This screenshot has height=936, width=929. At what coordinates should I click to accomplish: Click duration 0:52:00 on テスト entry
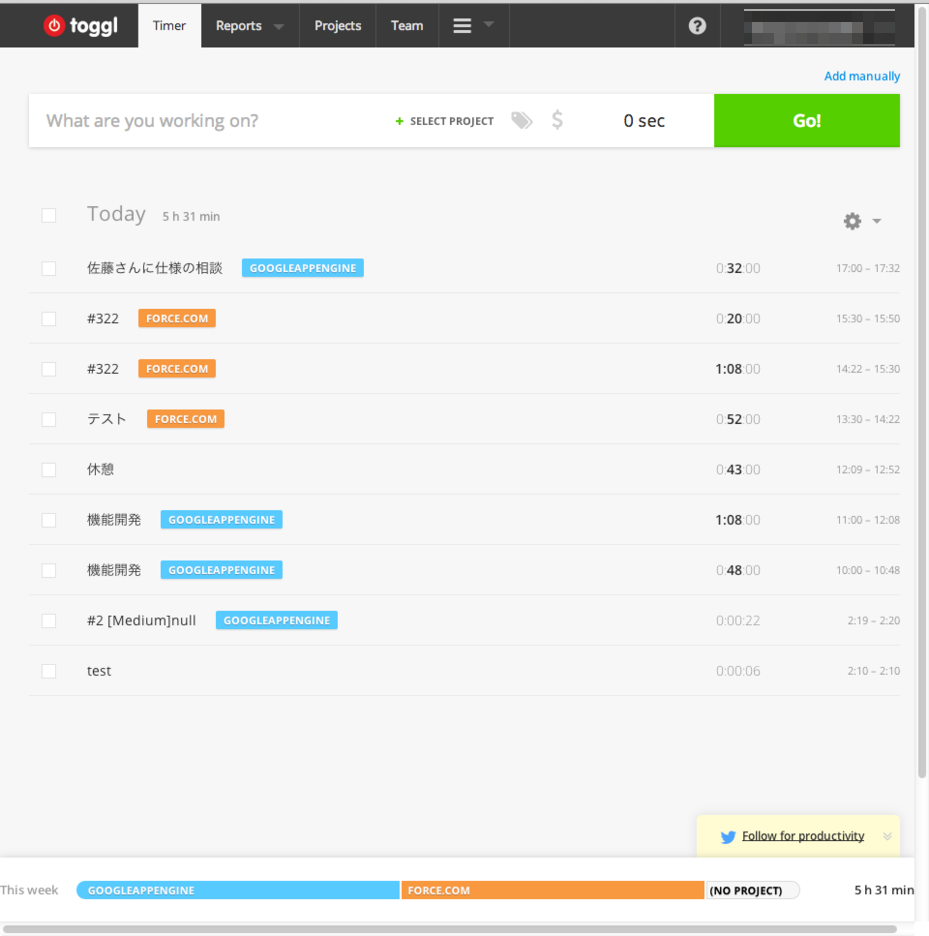point(738,419)
